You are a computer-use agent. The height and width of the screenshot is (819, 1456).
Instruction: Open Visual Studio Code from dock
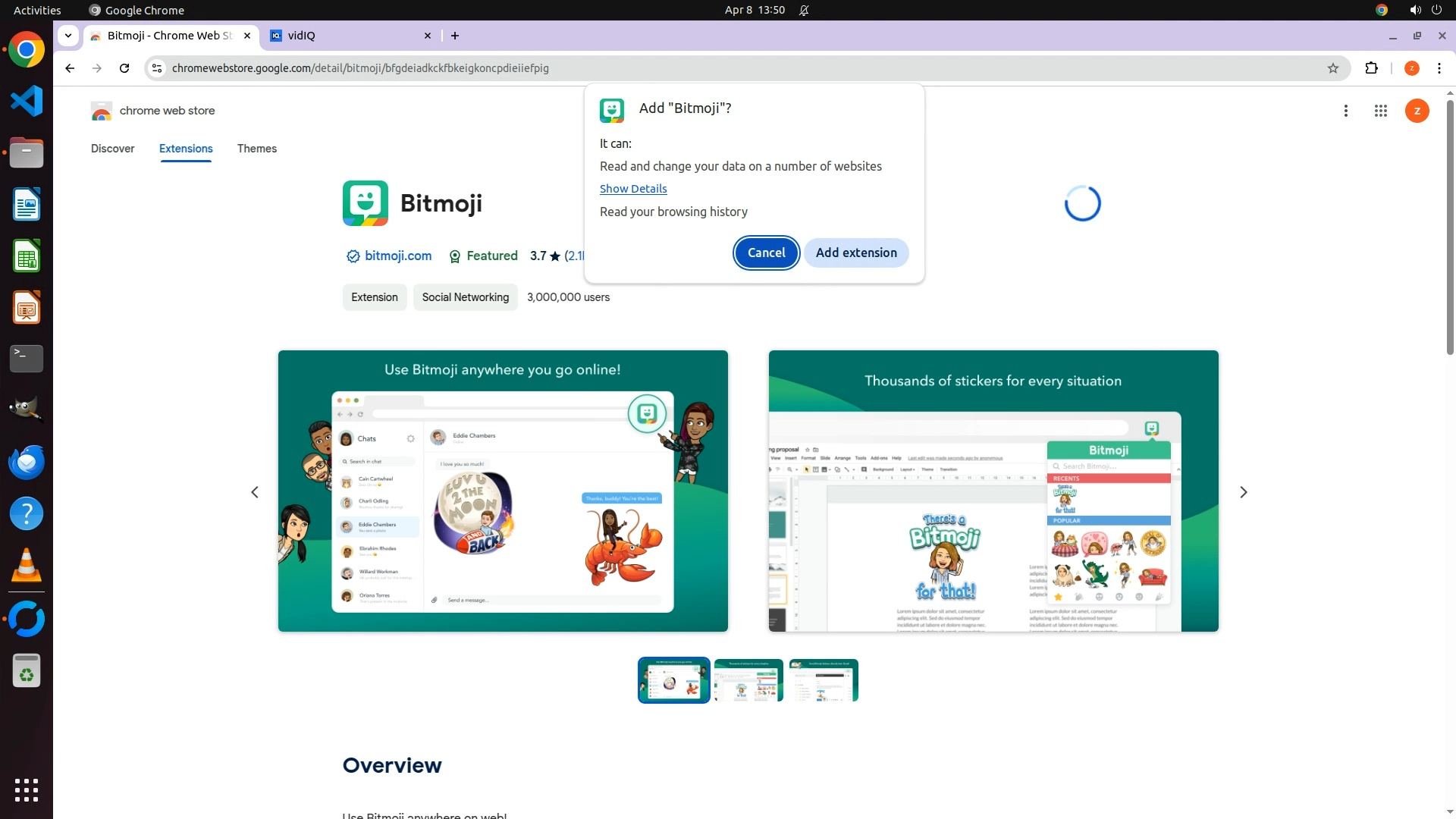coord(27,102)
